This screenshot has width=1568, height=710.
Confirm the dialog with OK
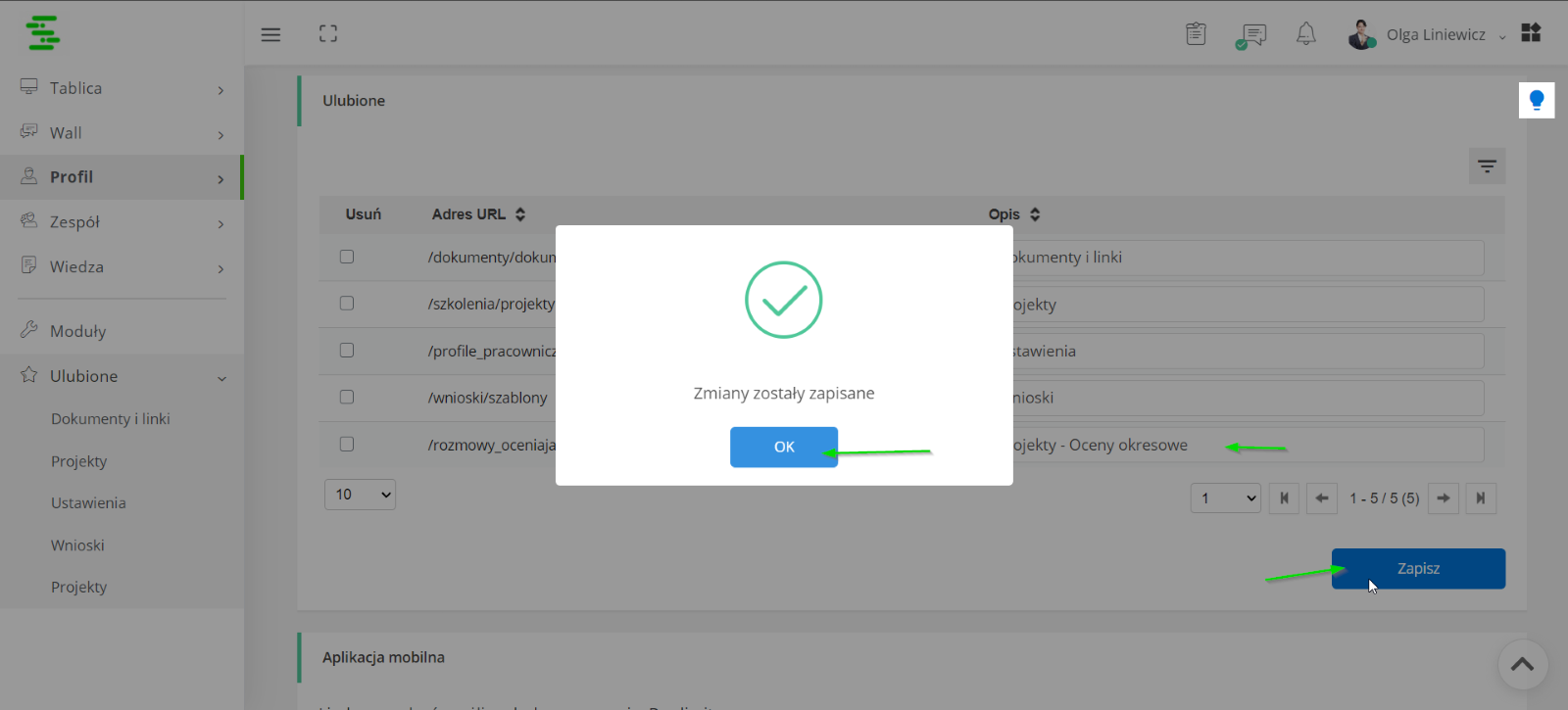(784, 447)
